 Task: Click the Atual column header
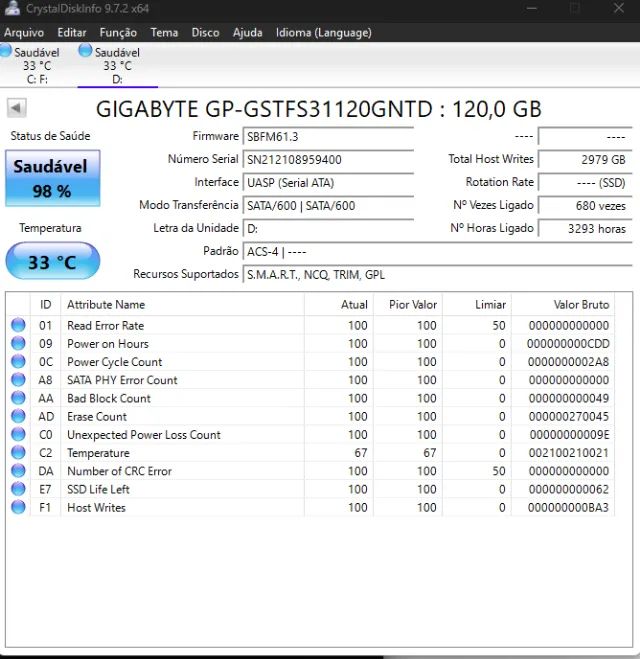coord(339,304)
